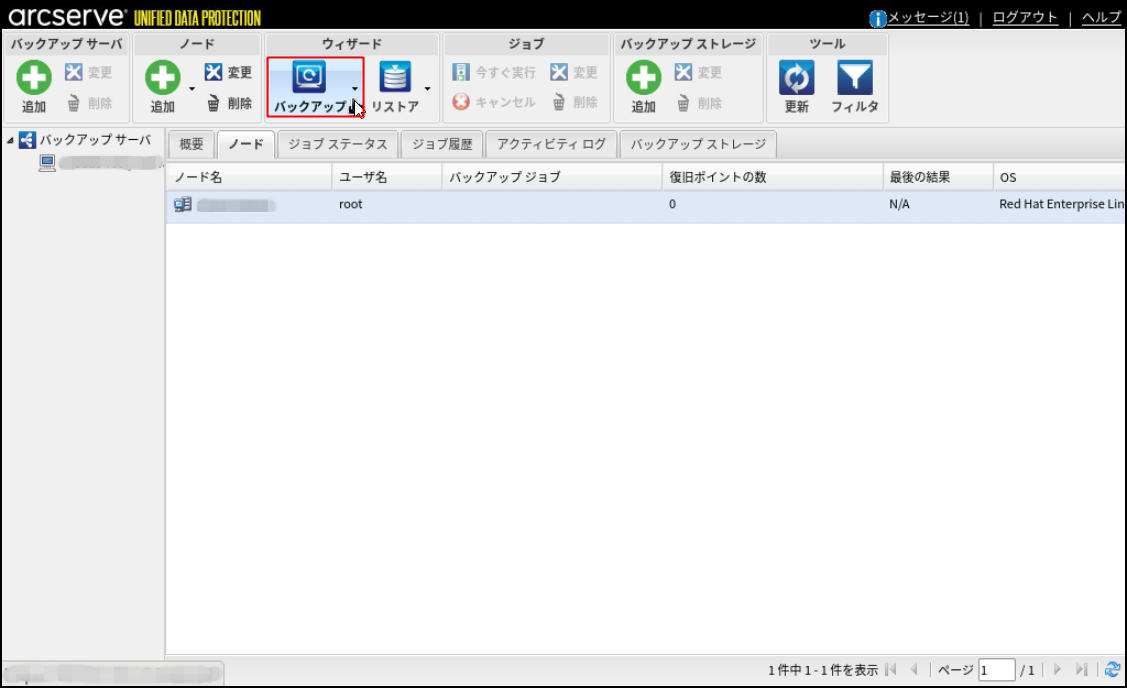Log out via ログアウト link
The height and width of the screenshot is (688, 1127).
(1025, 17)
